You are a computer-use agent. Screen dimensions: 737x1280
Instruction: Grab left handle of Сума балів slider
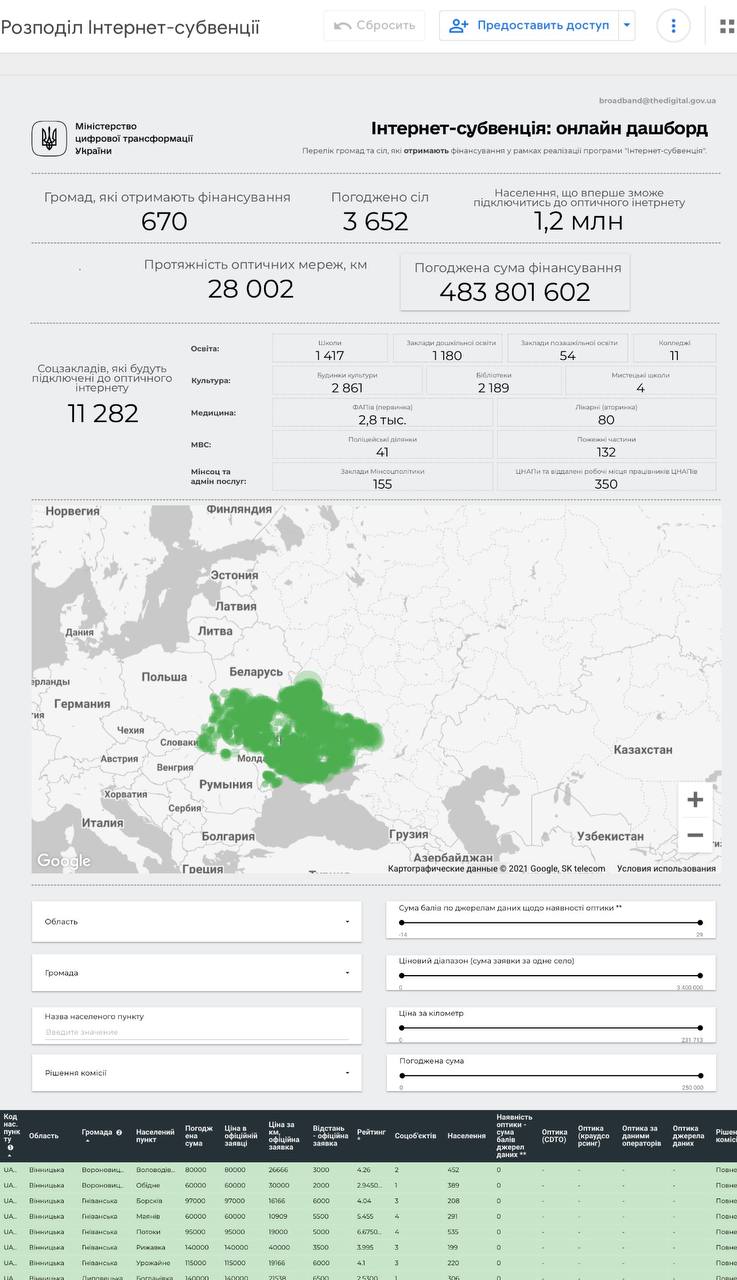[x=401, y=923]
